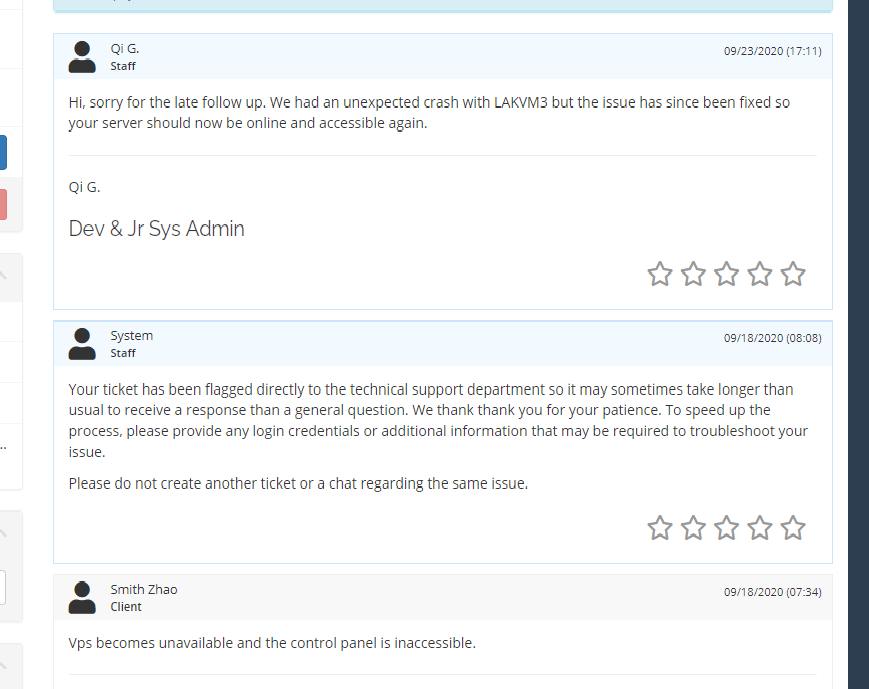
Task: Click the sidebar text input field
Action: 3,587
